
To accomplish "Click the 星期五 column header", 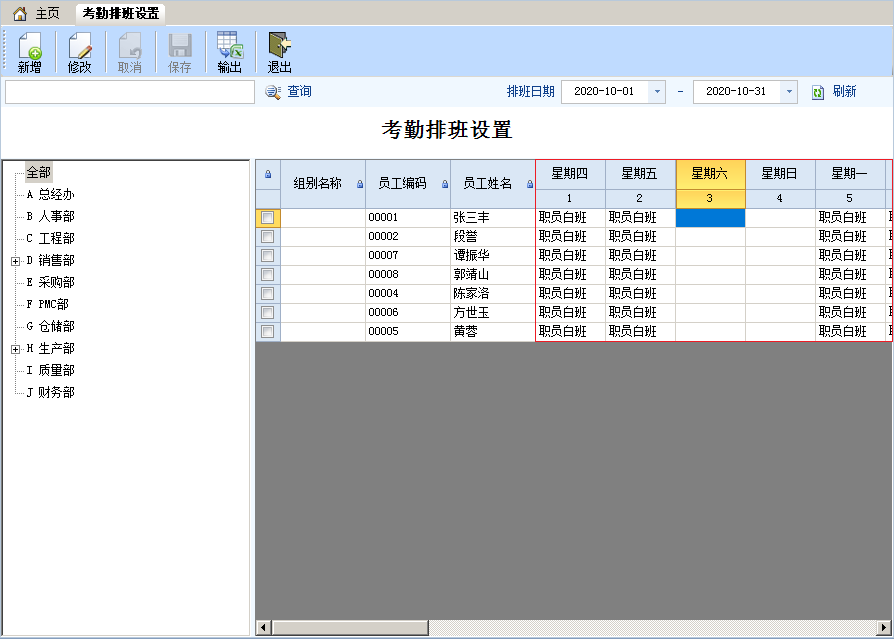I will pos(640,174).
